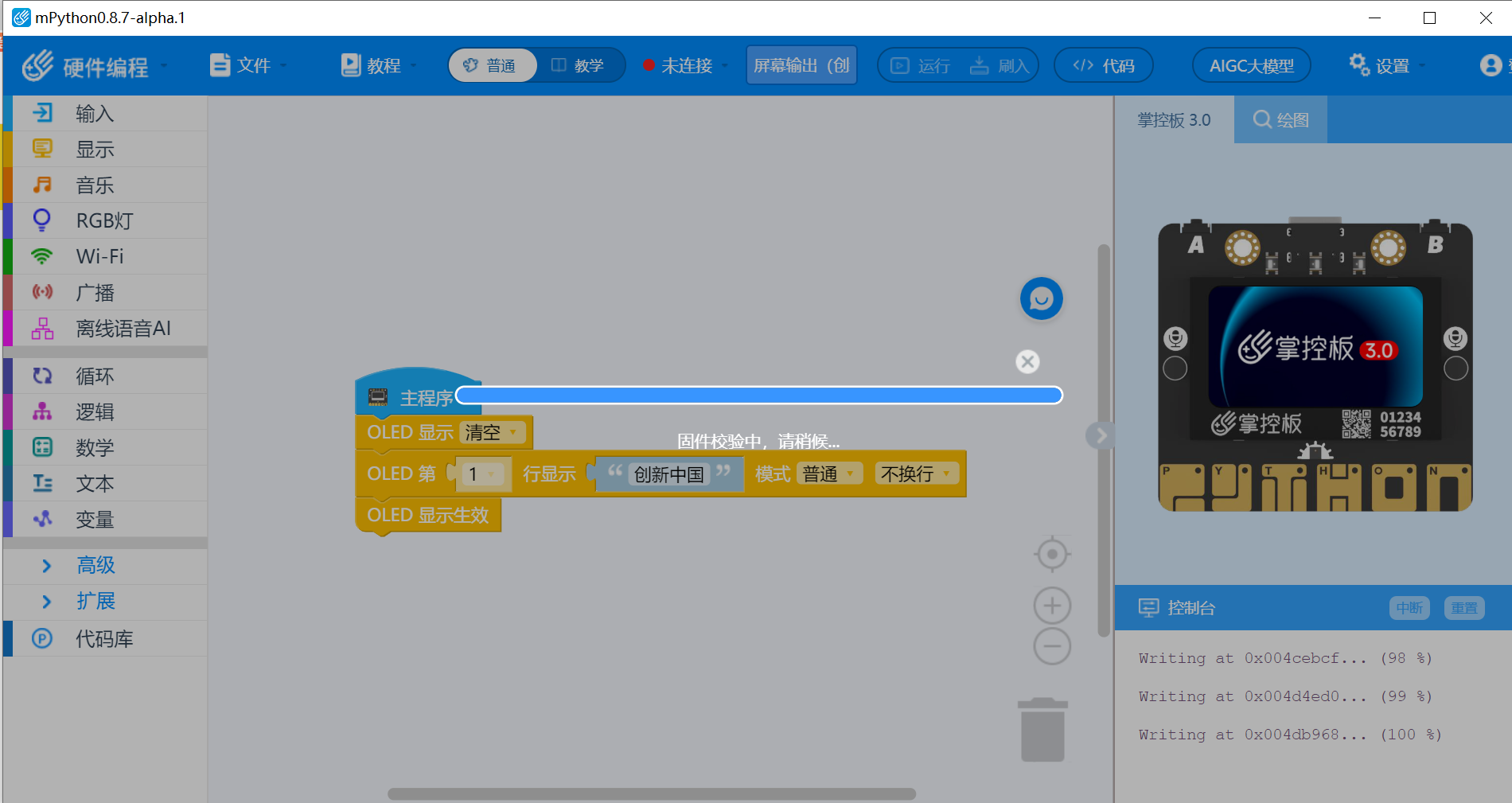Open the AIGC大模型 button
The image size is (1512, 803).
pos(1251,65)
